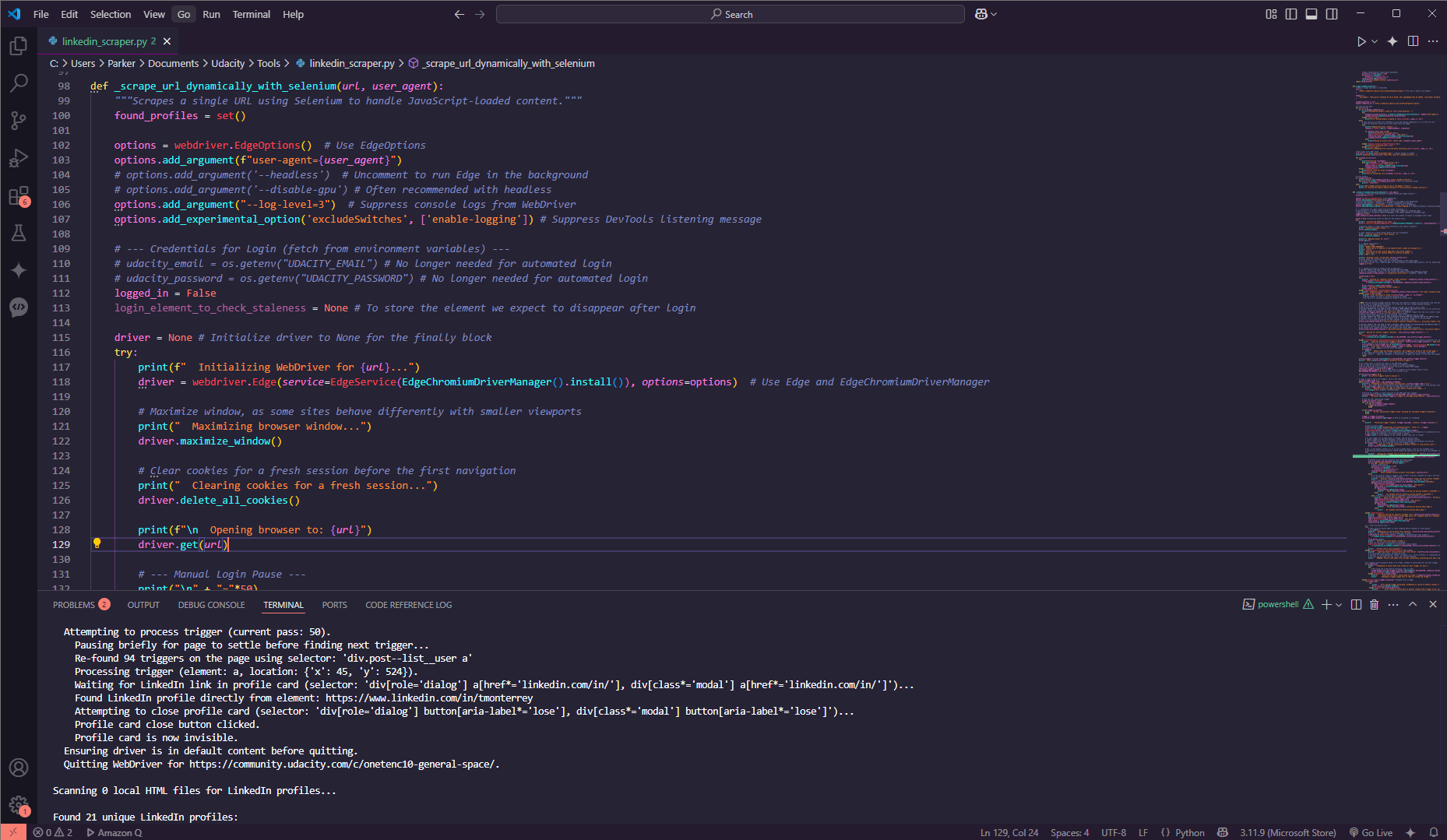
Task: Open Source Control view
Action: (x=19, y=121)
